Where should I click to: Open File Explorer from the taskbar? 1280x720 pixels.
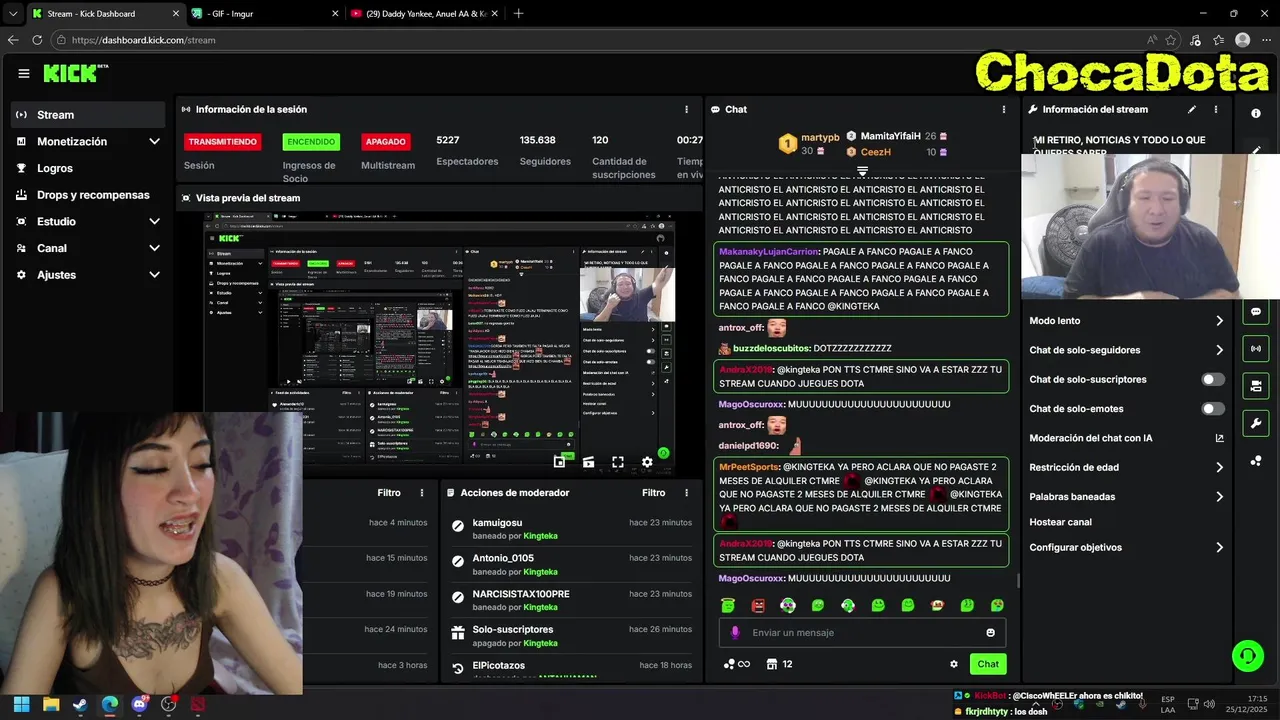(50, 704)
